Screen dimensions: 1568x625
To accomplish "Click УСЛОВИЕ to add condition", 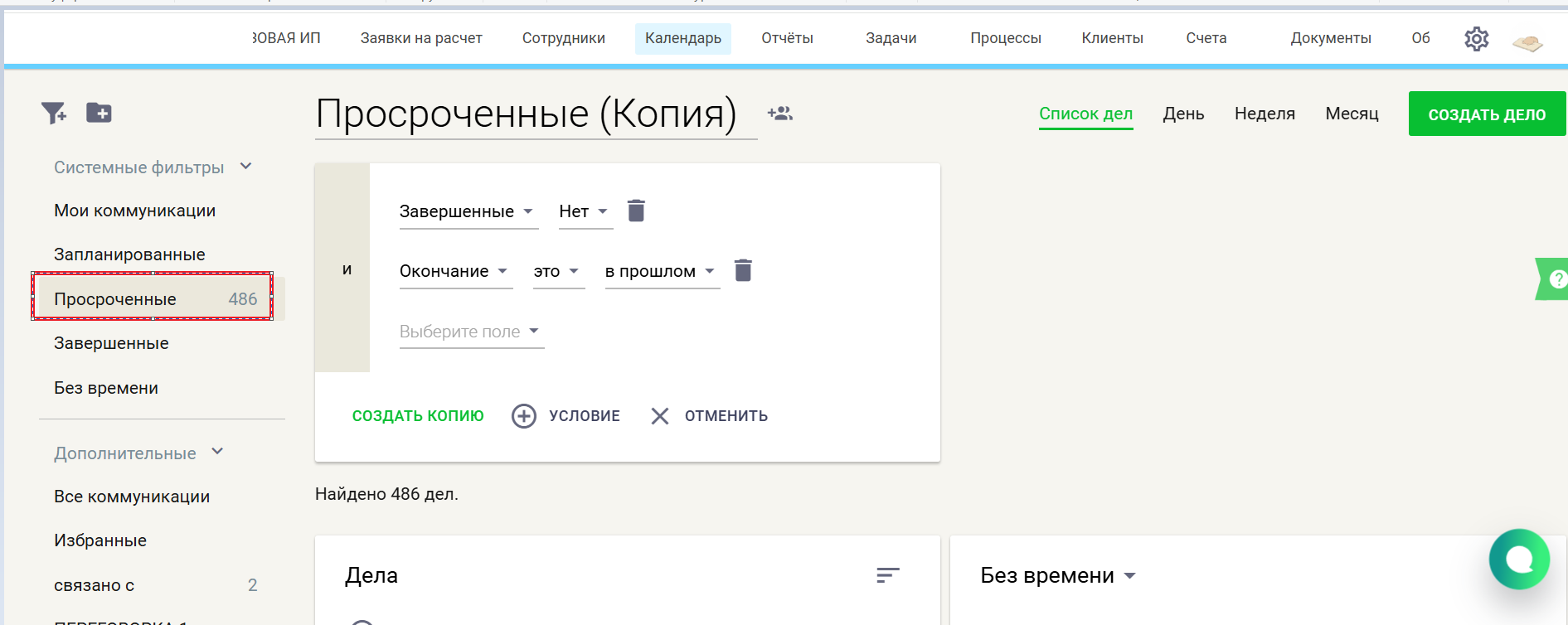I will [585, 416].
